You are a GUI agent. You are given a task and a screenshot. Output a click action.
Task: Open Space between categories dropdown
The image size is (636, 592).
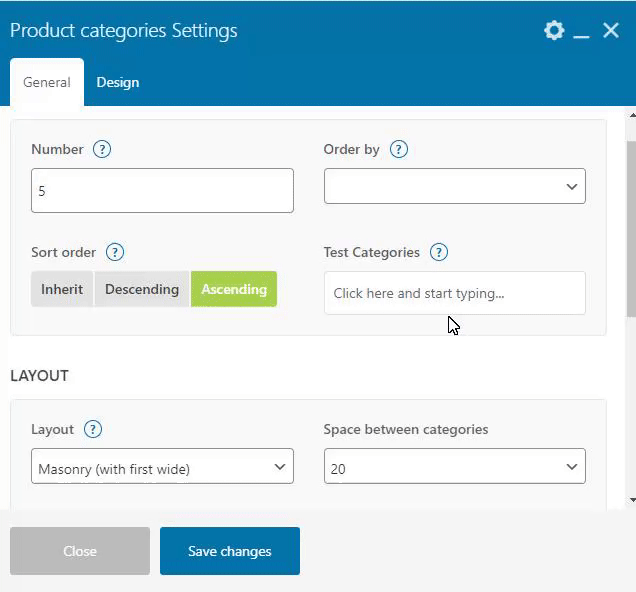coord(455,467)
